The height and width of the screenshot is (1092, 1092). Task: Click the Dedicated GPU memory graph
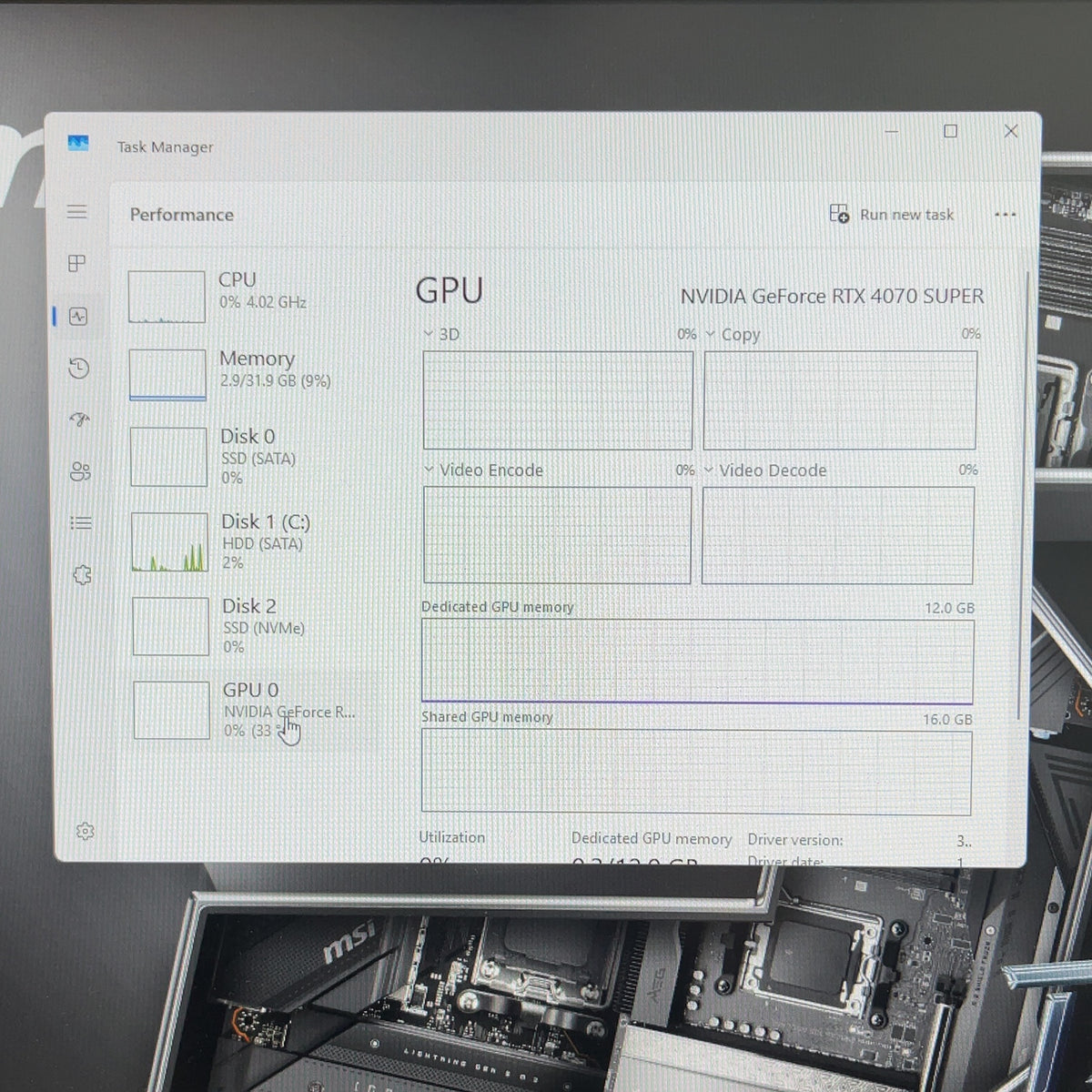(x=697, y=662)
